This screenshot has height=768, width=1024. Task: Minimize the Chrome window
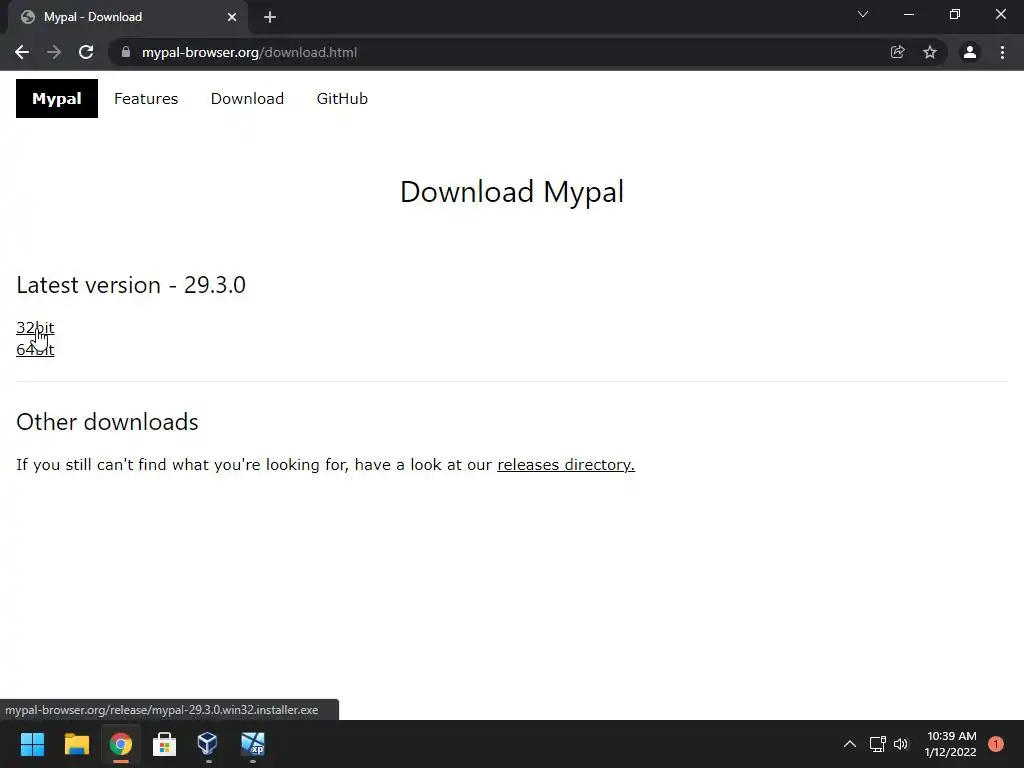908,14
